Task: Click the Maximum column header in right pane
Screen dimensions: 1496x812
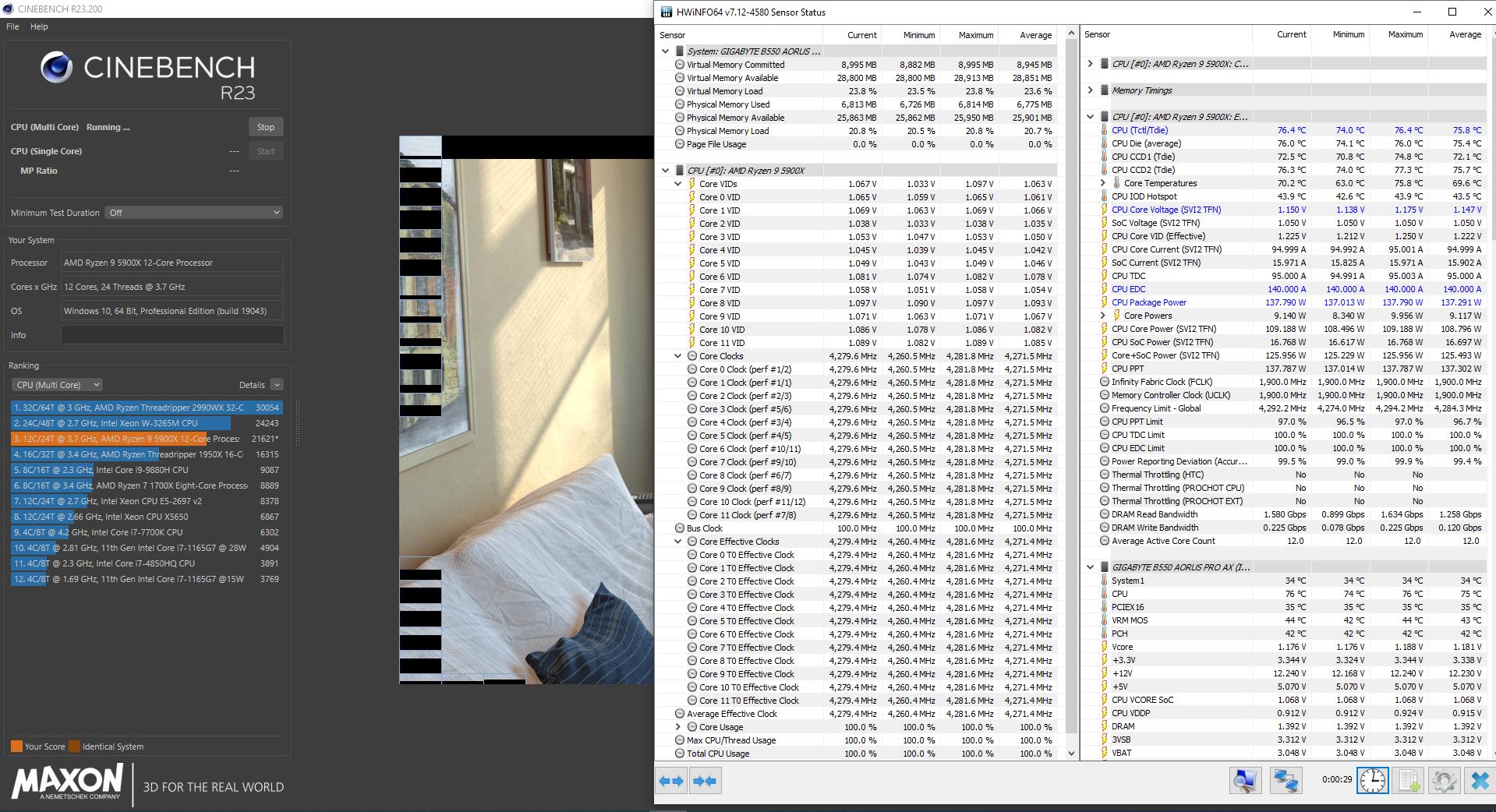Action: (x=1399, y=35)
